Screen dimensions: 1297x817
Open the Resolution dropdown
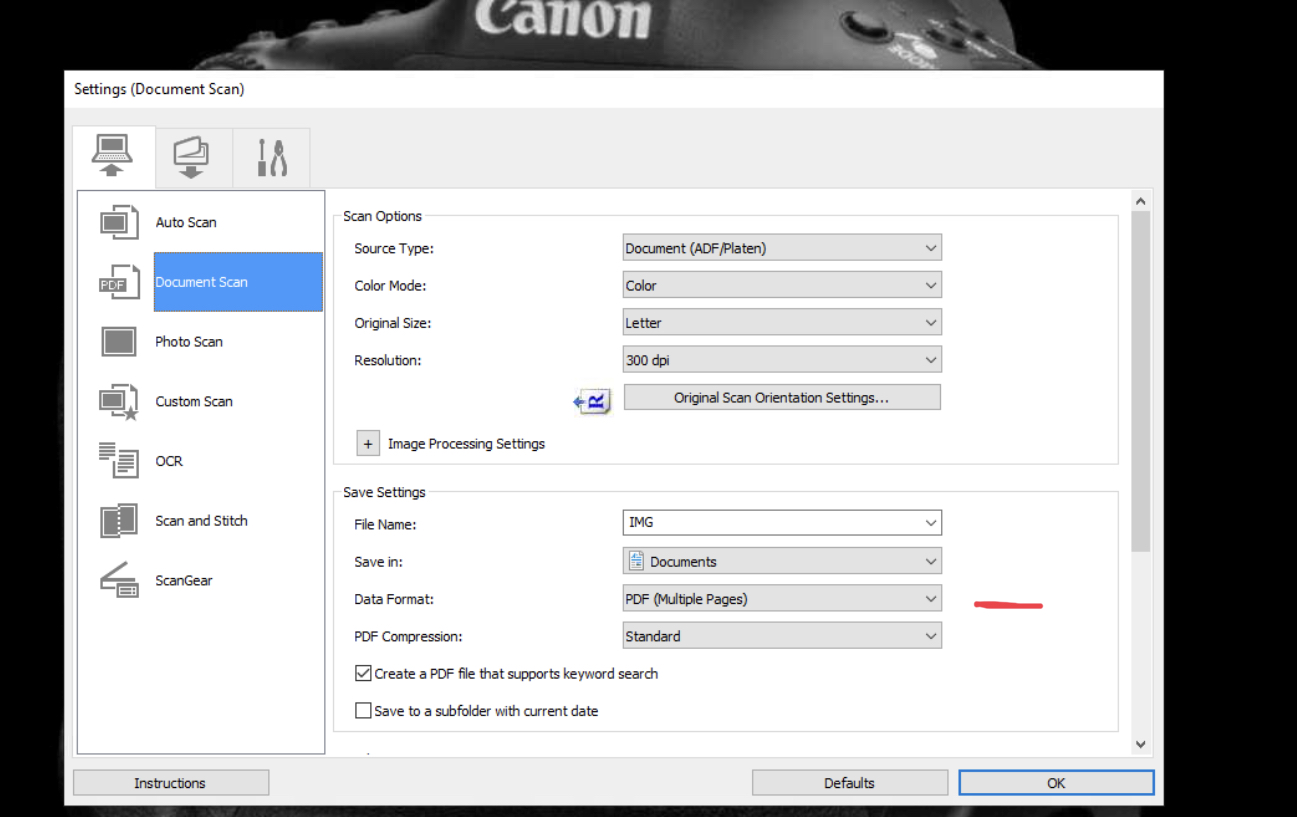click(x=781, y=360)
